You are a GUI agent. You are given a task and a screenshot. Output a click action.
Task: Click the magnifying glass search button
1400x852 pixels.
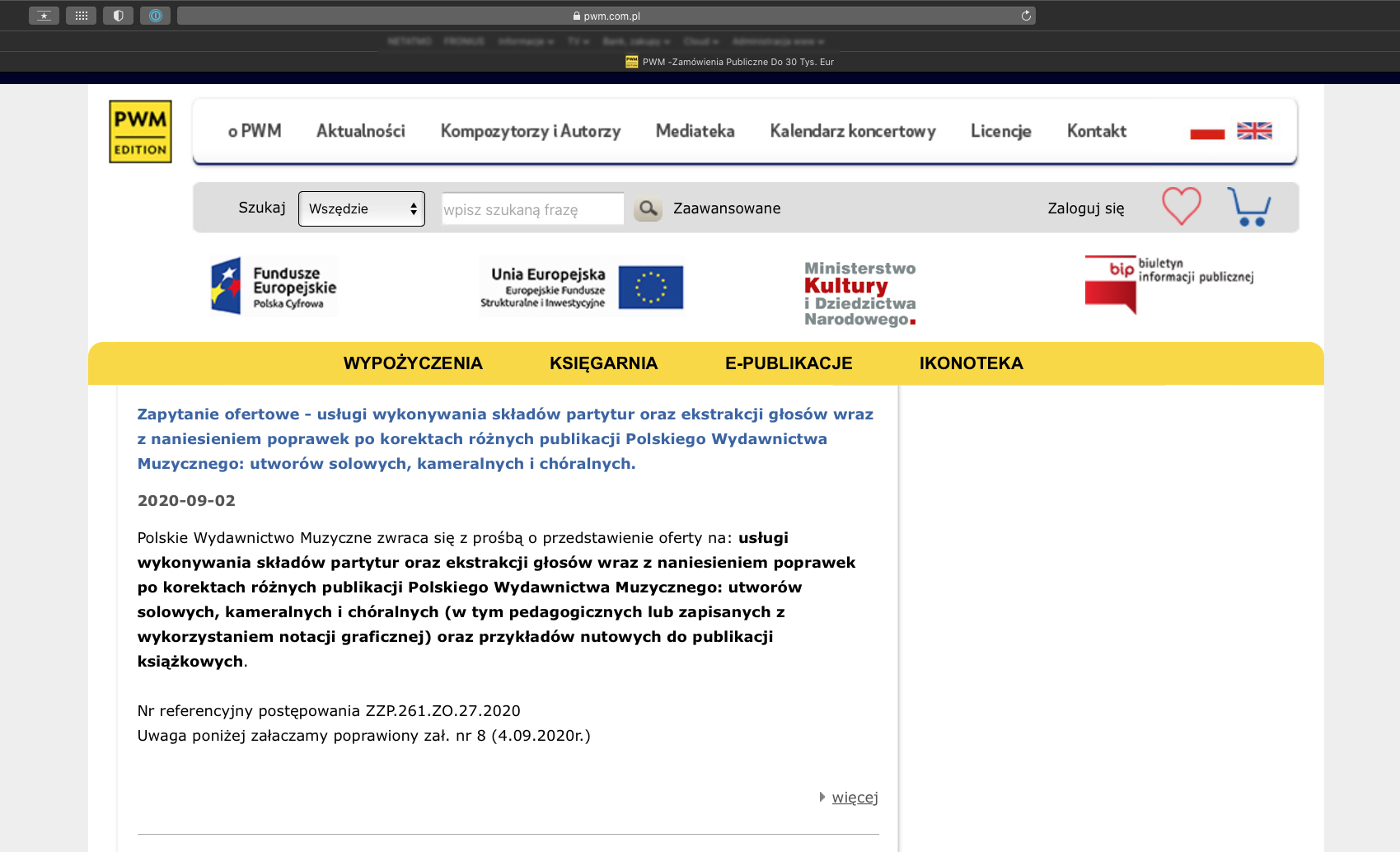pyautogui.click(x=648, y=209)
